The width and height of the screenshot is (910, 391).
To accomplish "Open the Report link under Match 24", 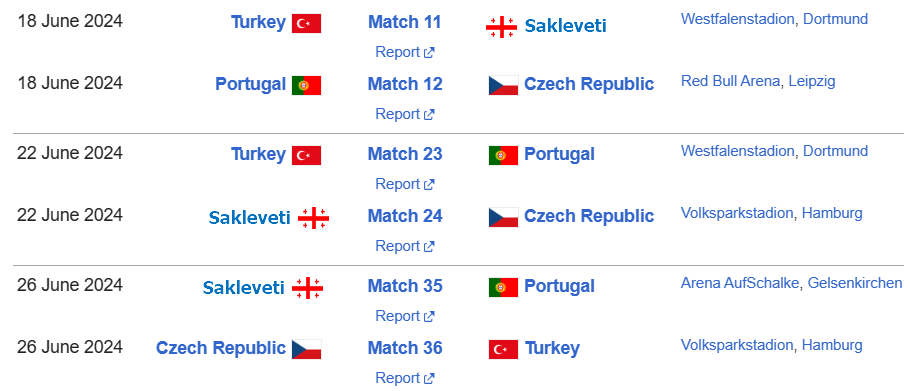I will coord(405,246).
